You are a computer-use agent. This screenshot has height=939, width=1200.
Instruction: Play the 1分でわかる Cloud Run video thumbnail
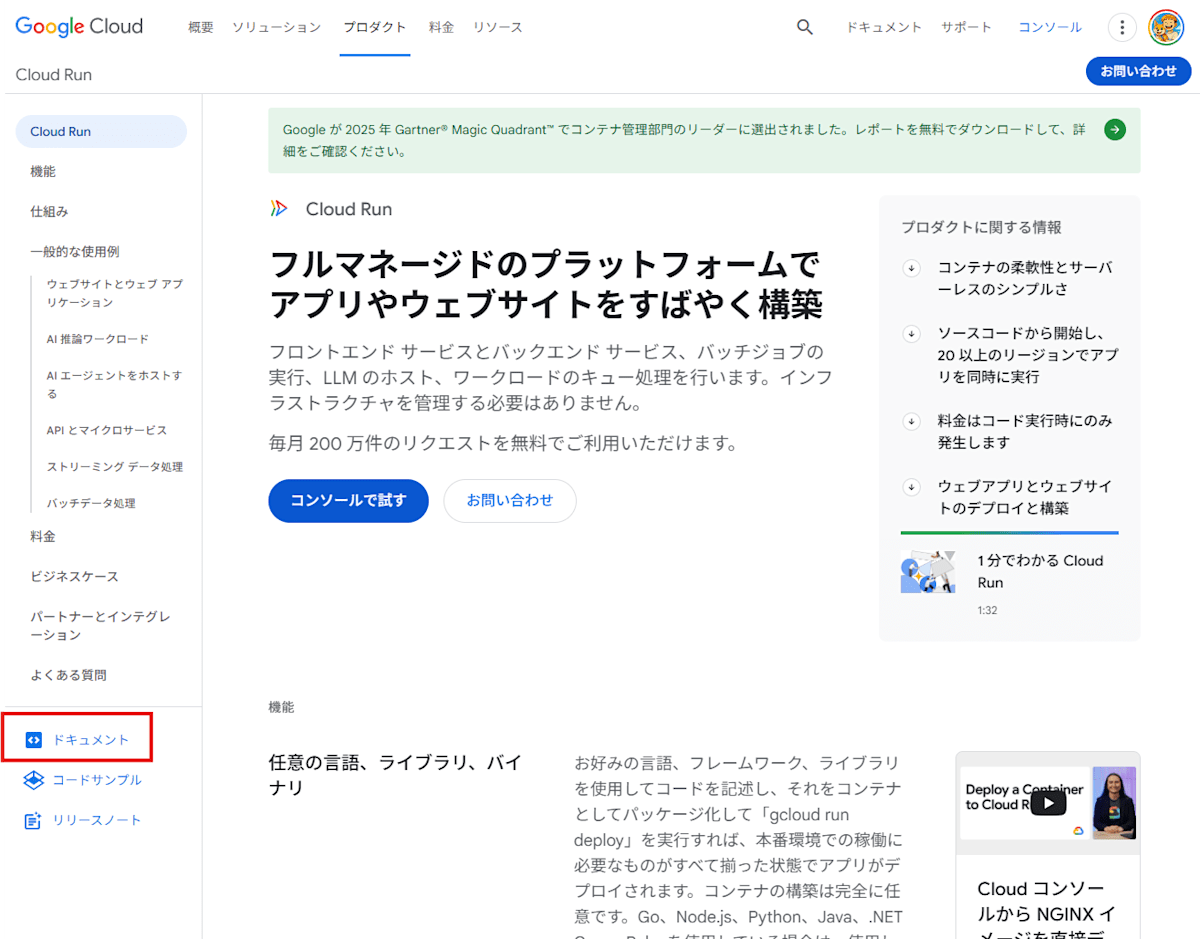click(x=928, y=572)
